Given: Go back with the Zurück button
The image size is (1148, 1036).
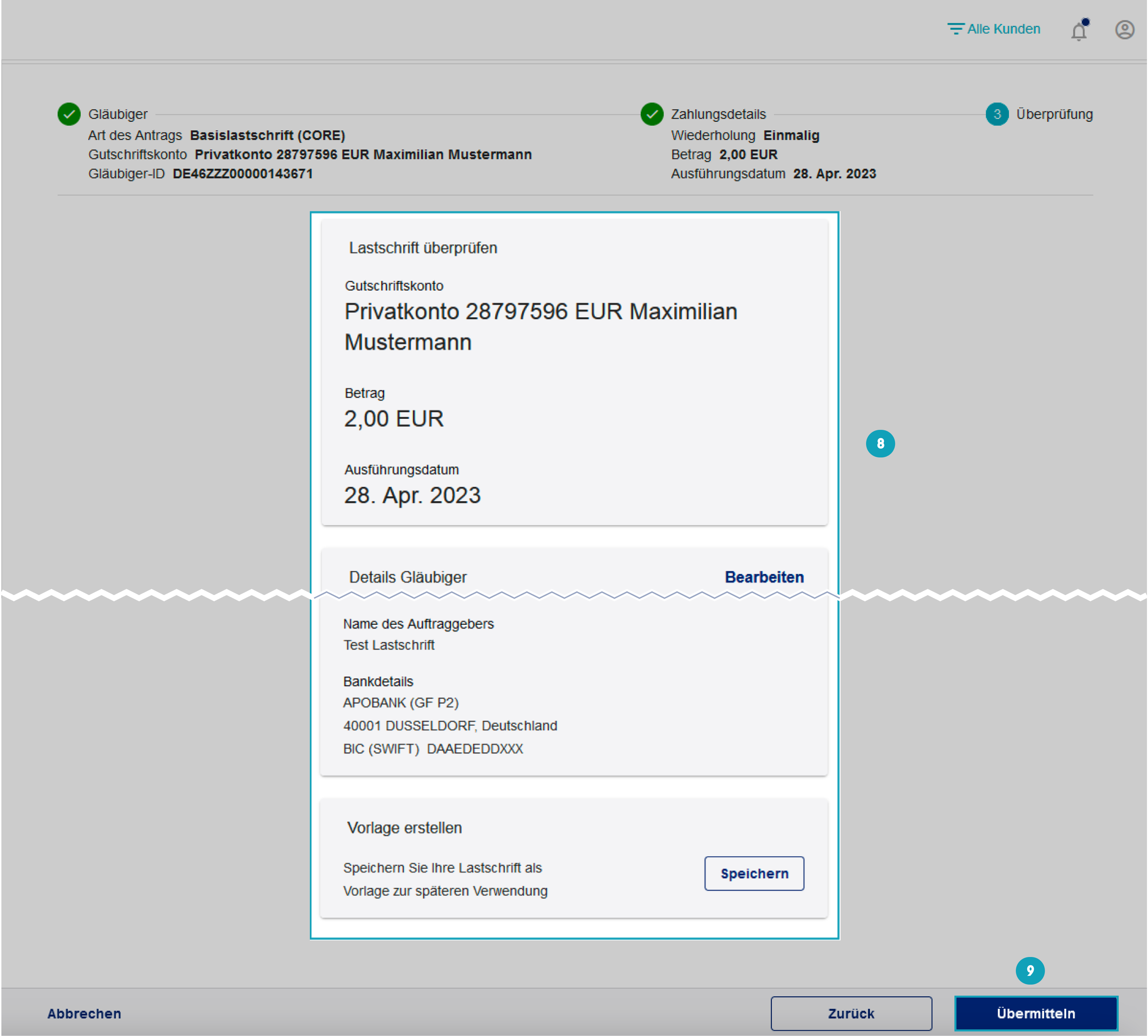Looking at the screenshot, I should [x=851, y=1014].
